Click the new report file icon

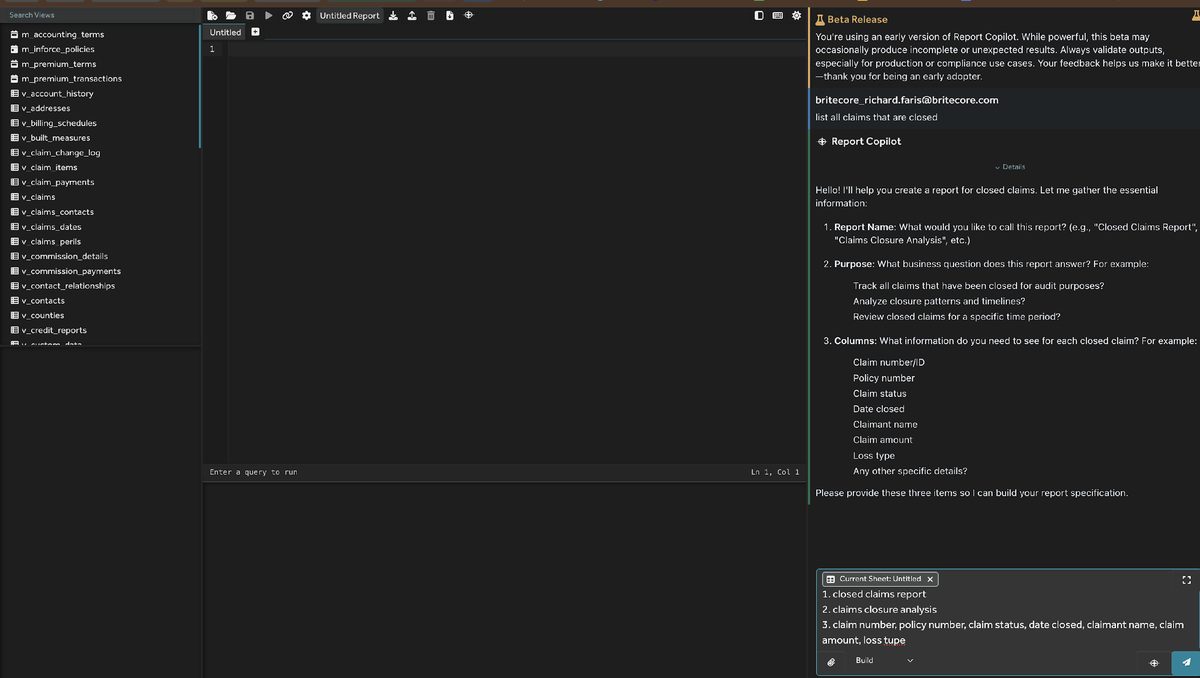point(211,16)
